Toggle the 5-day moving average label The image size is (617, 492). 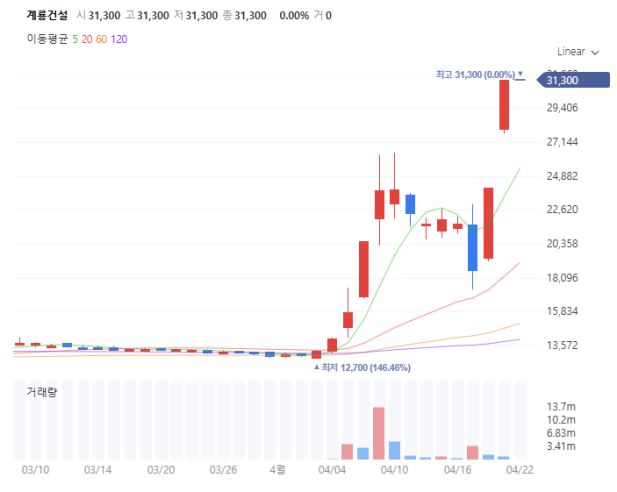[76, 38]
